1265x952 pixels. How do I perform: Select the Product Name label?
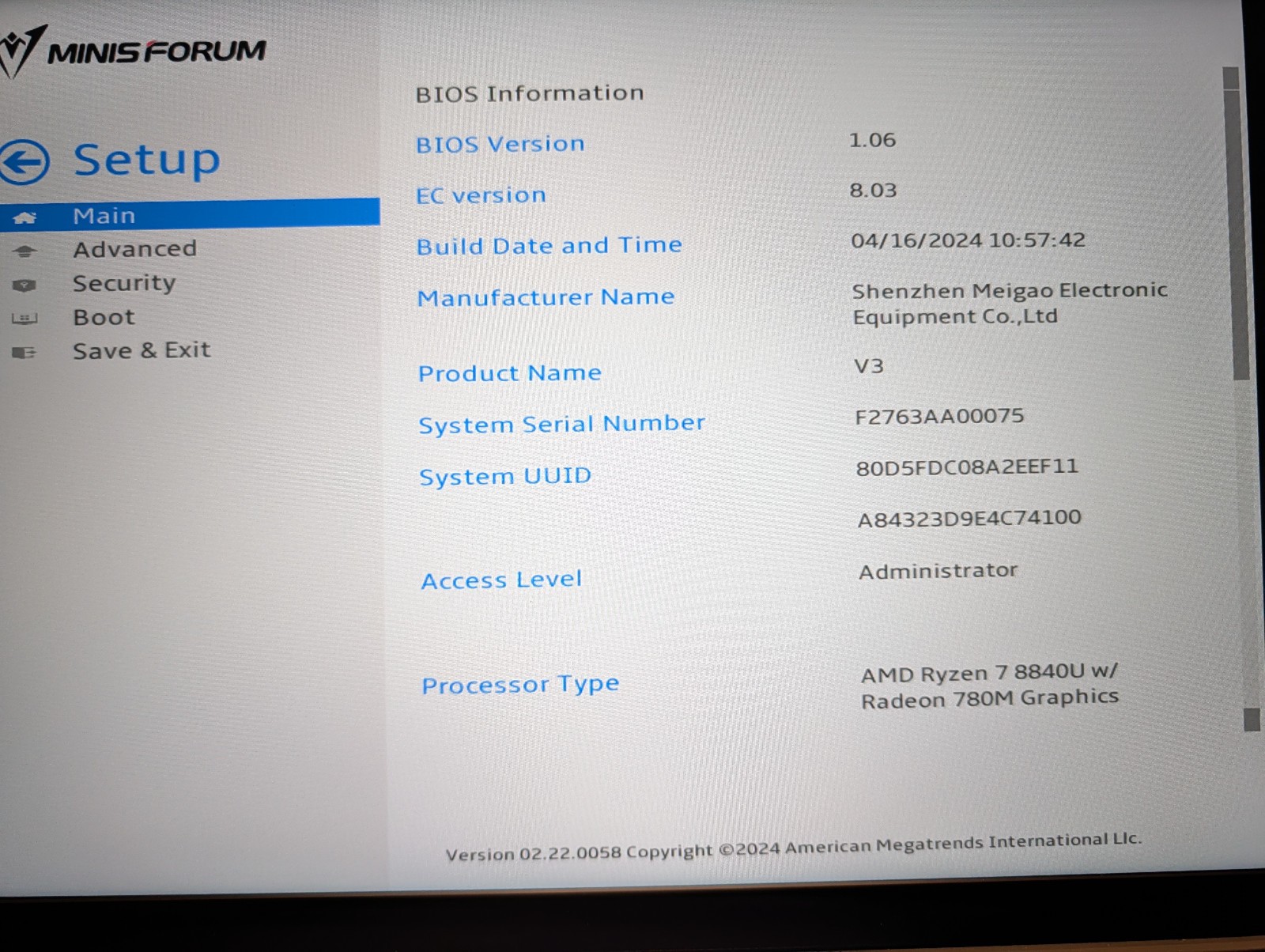tap(510, 372)
